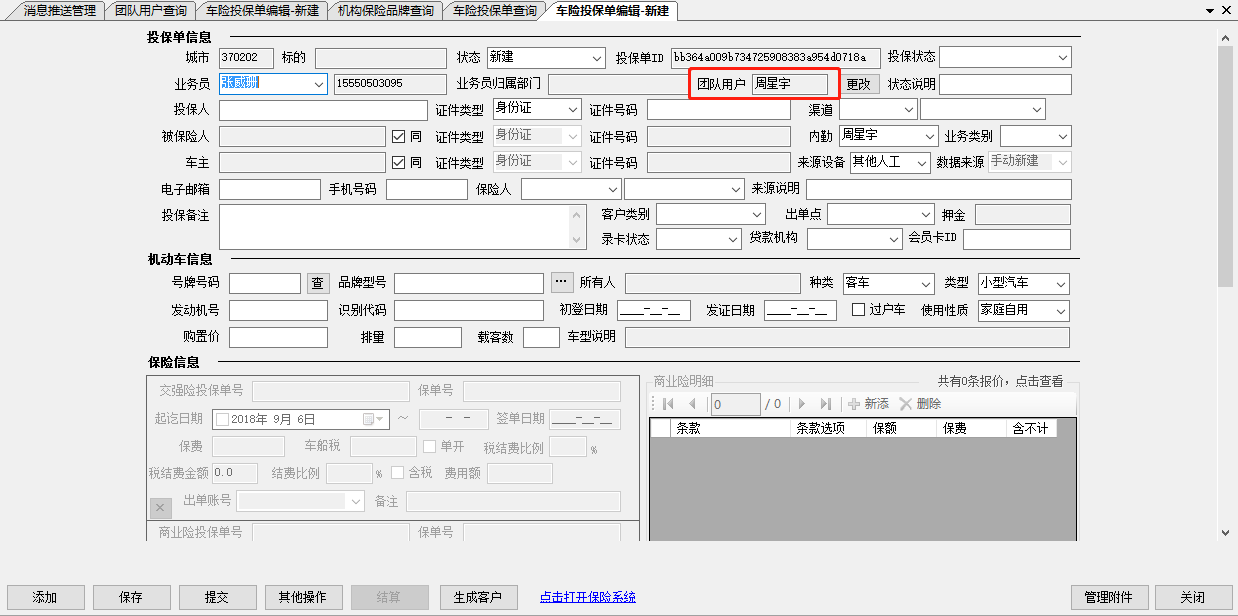Screen dimensions: 1238x616
Task: Click the 发动机号 input field
Action: click(278, 310)
